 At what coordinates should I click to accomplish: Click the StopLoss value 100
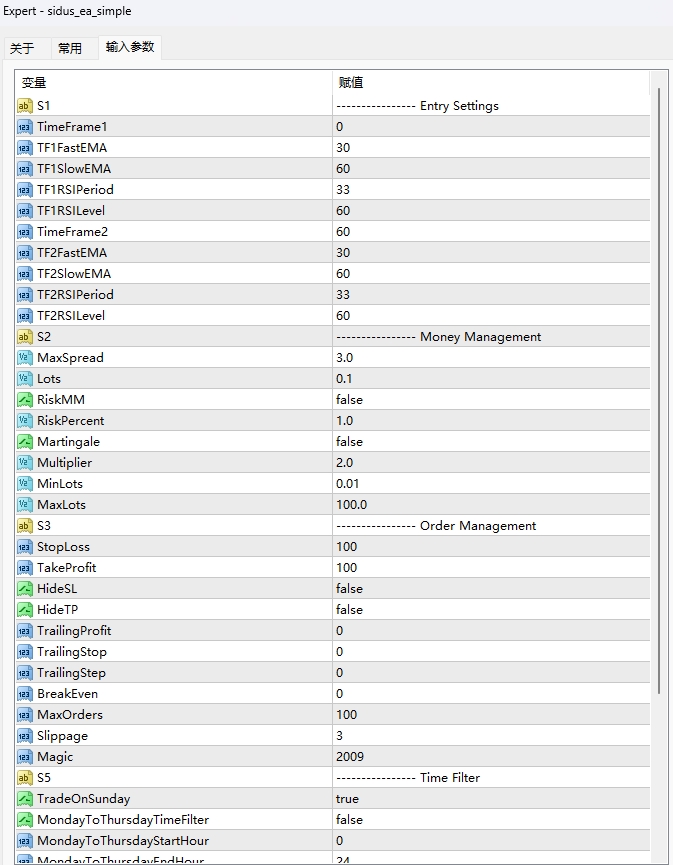click(346, 547)
